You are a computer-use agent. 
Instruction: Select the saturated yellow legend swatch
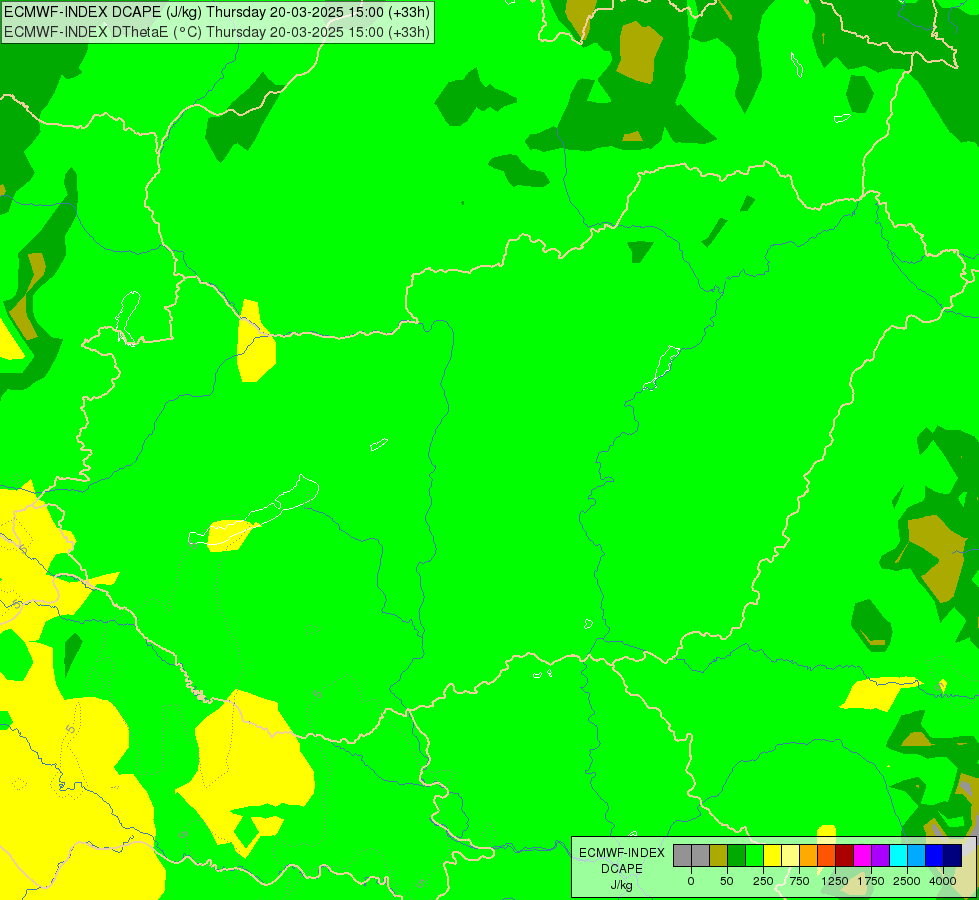[x=772, y=856]
